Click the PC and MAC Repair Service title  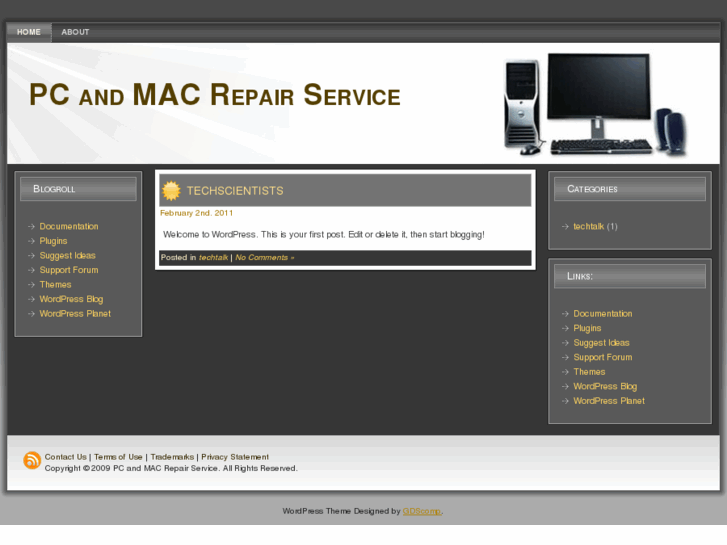coord(215,95)
